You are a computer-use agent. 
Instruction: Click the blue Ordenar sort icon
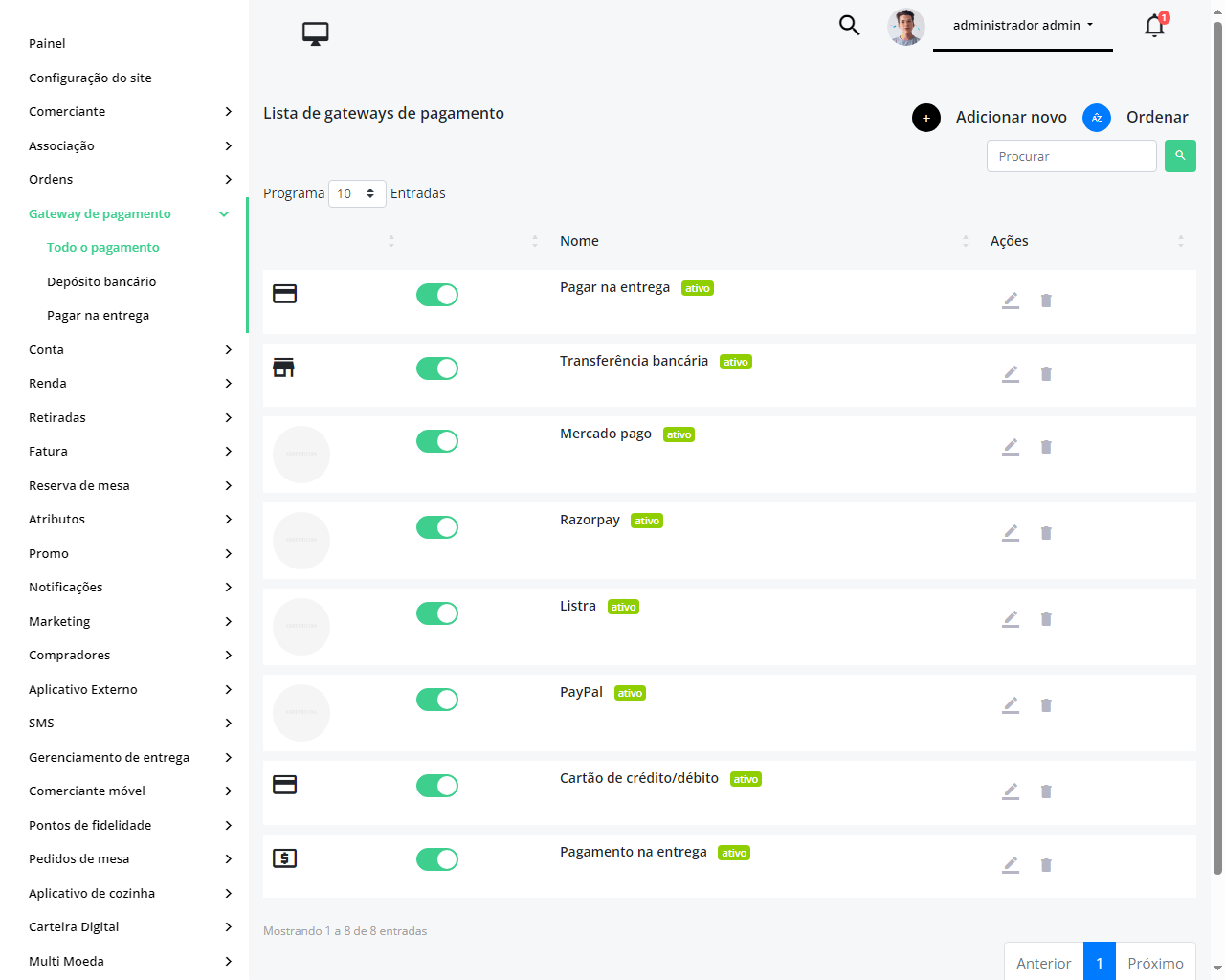click(x=1096, y=118)
